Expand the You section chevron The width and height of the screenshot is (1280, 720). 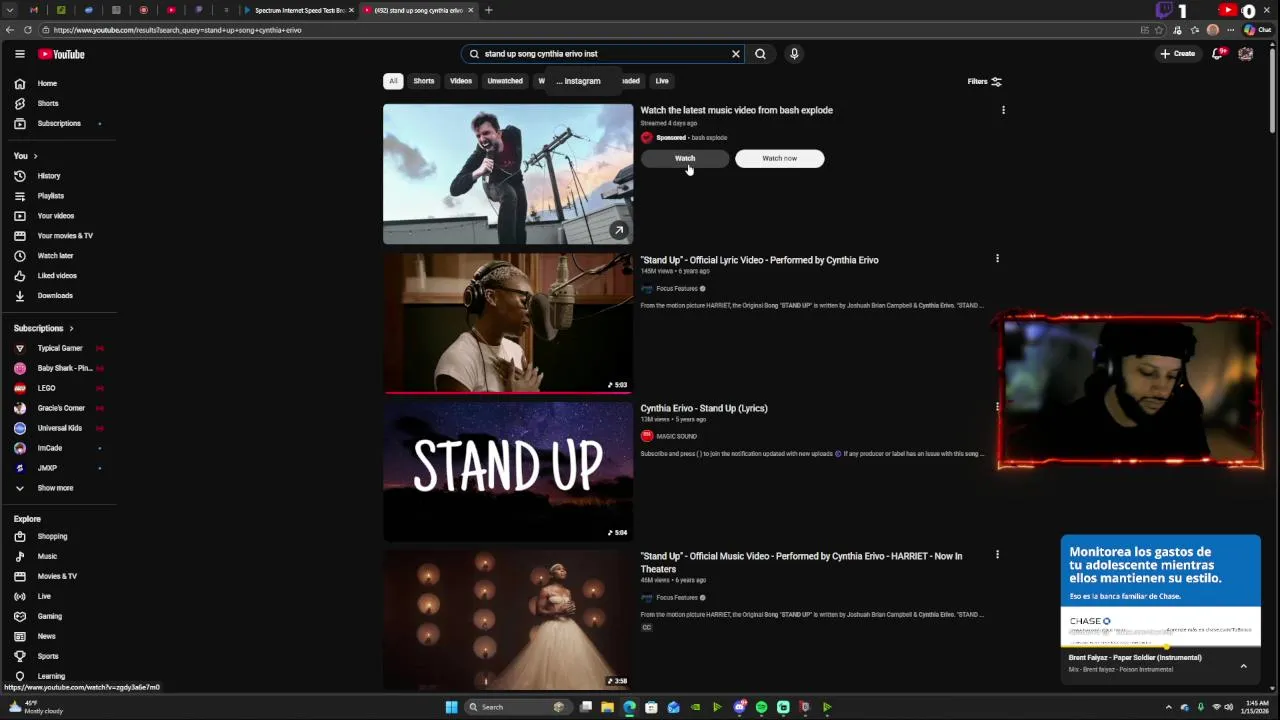pyautogui.click(x=35, y=156)
